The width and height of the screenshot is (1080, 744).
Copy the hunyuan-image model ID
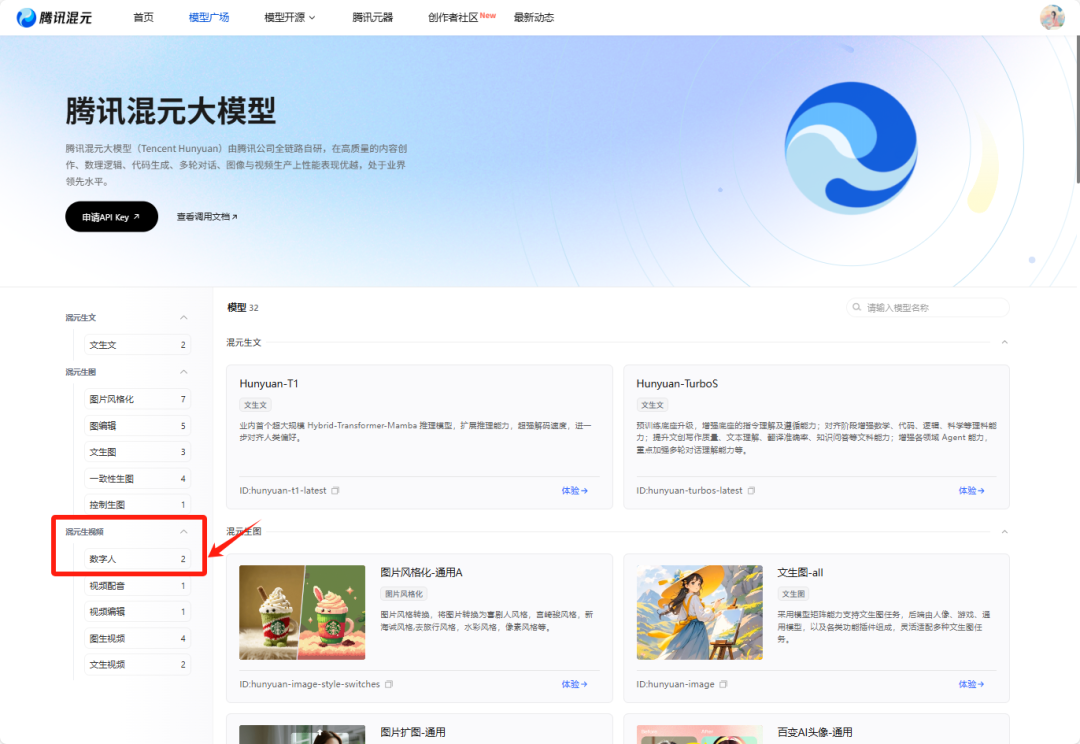coord(723,683)
